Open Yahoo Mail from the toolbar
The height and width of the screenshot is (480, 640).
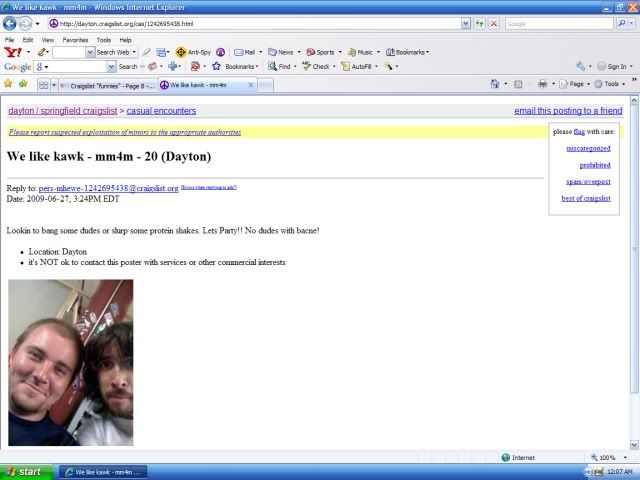pos(244,52)
